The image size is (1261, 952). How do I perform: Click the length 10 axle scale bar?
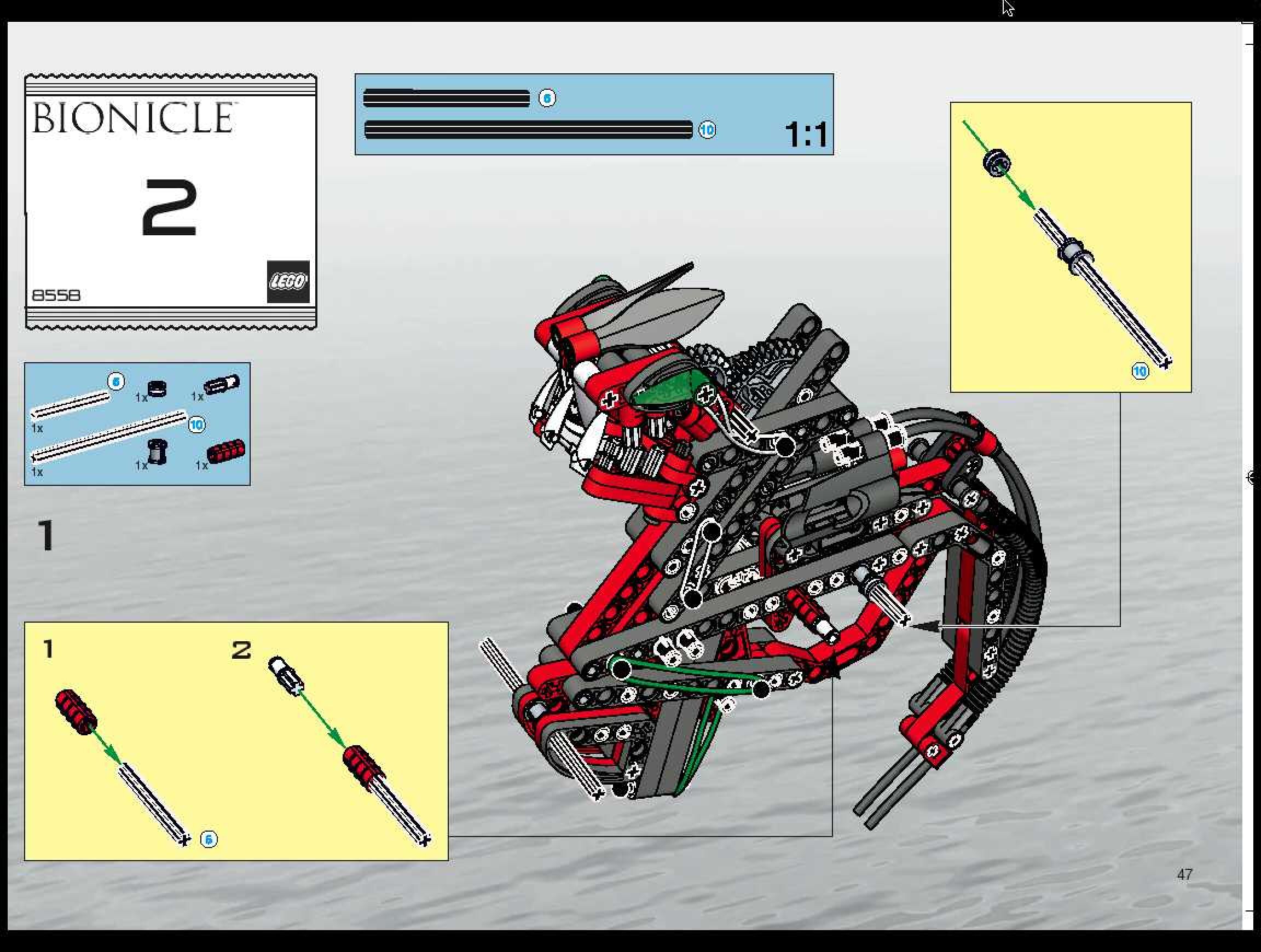click(x=528, y=130)
